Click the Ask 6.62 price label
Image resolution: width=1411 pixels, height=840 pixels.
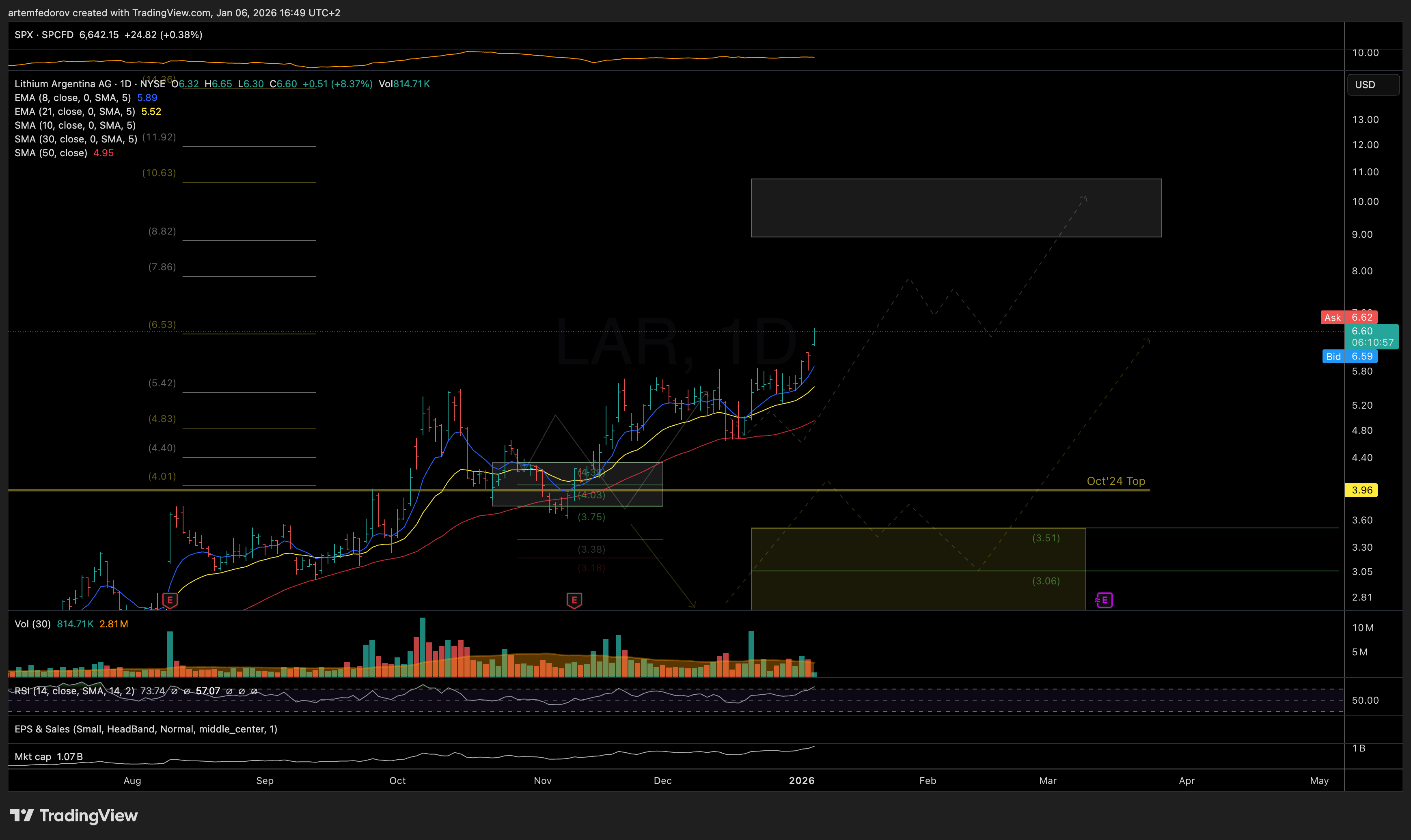(x=1349, y=318)
